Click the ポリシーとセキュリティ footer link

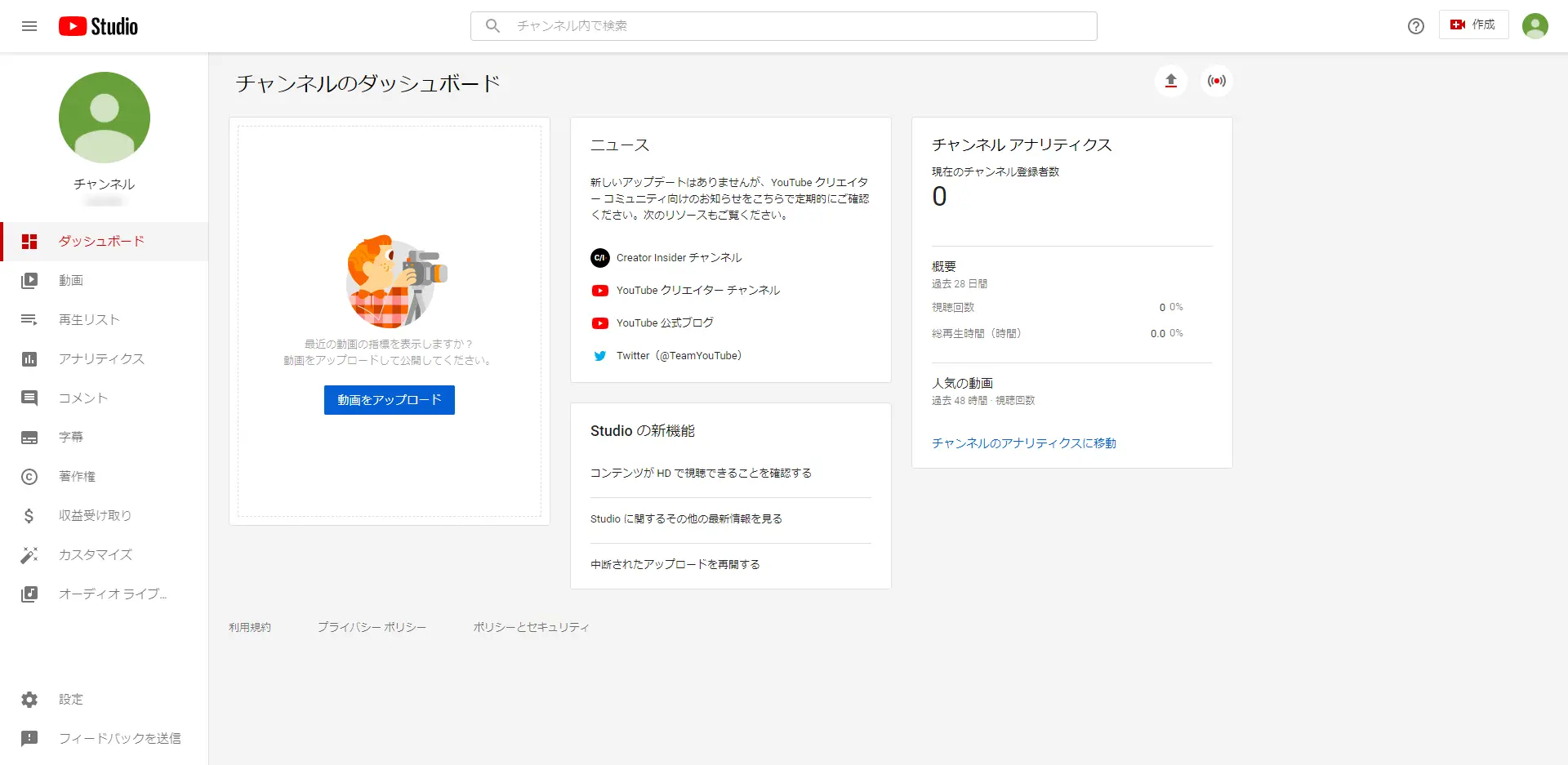click(531, 628)
